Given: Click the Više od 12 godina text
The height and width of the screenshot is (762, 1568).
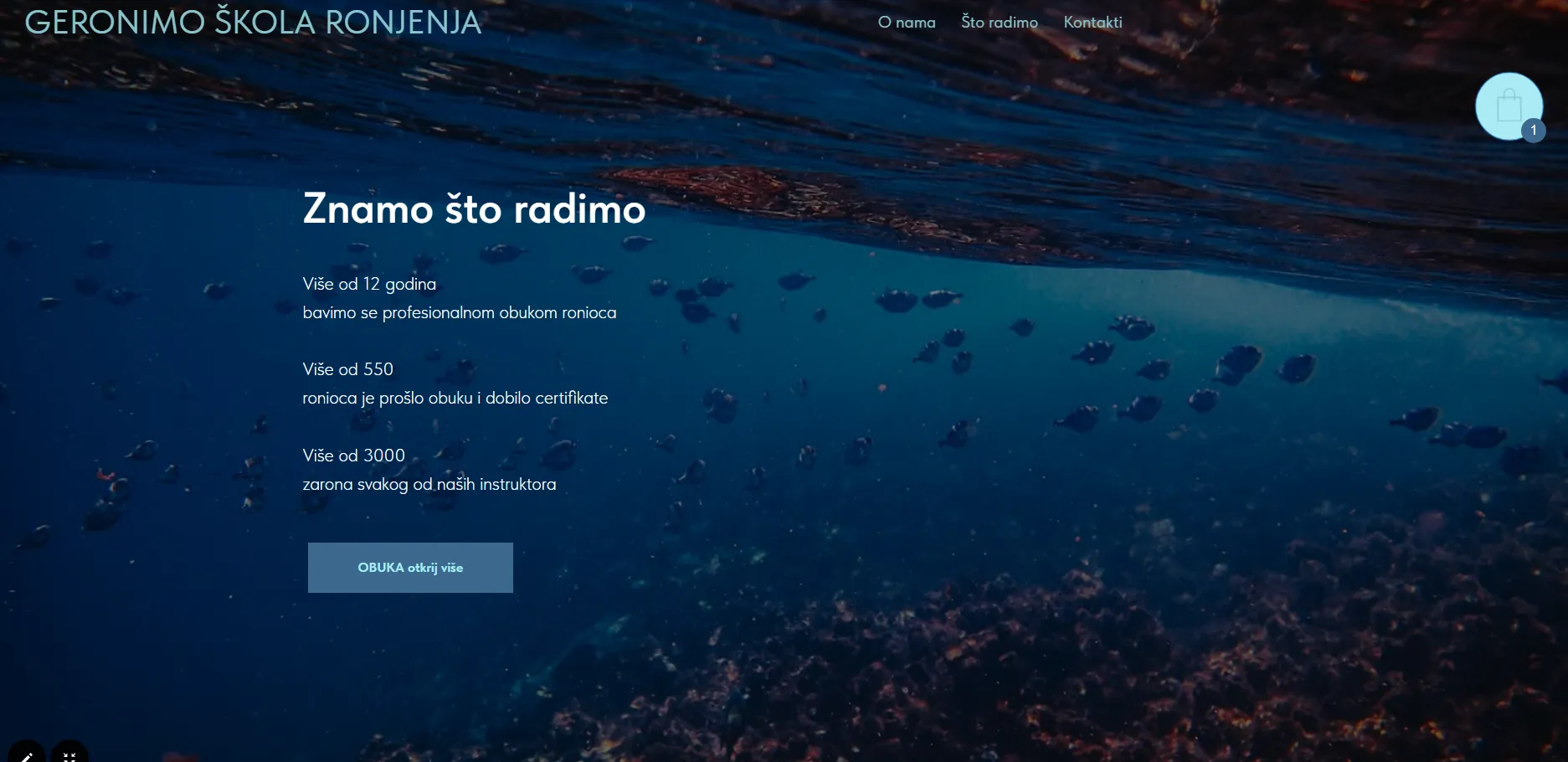Looking at the screenshot, I should [x=369, y=284].
